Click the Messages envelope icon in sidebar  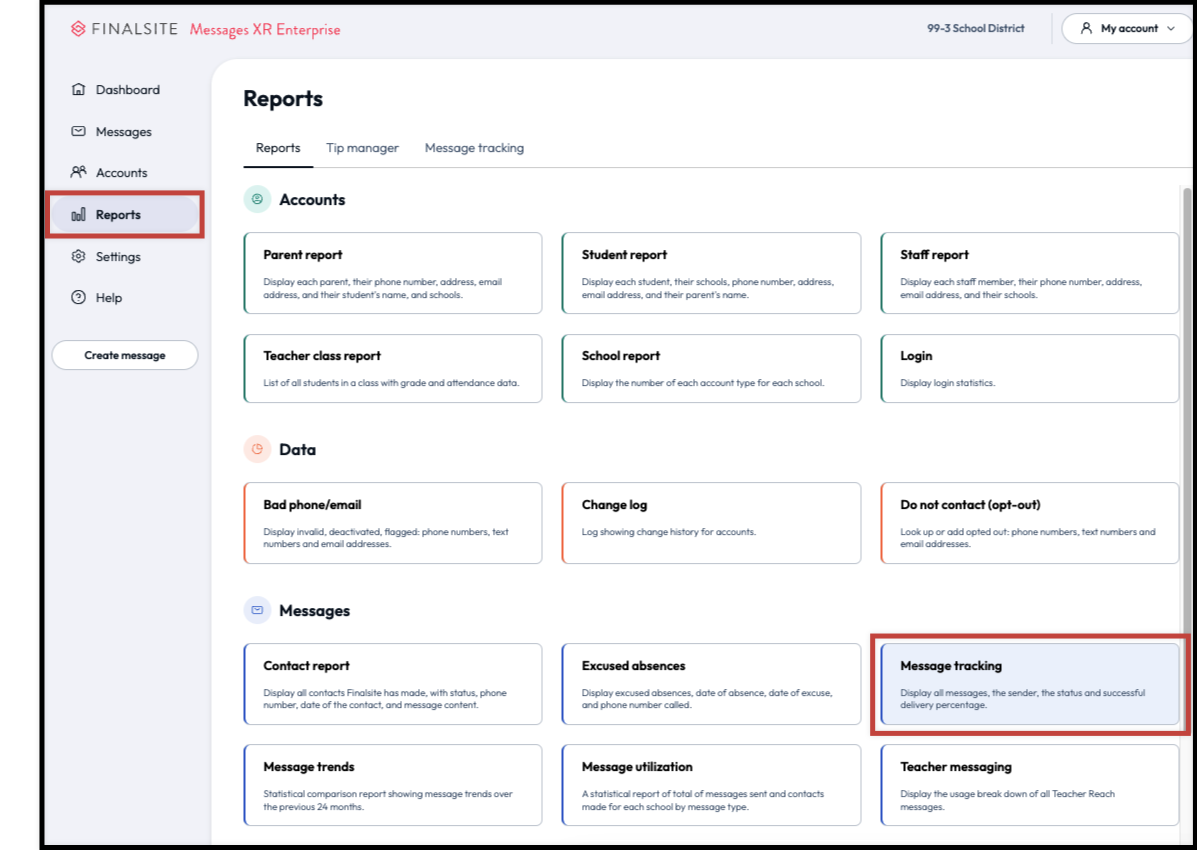tap(78, 132)
